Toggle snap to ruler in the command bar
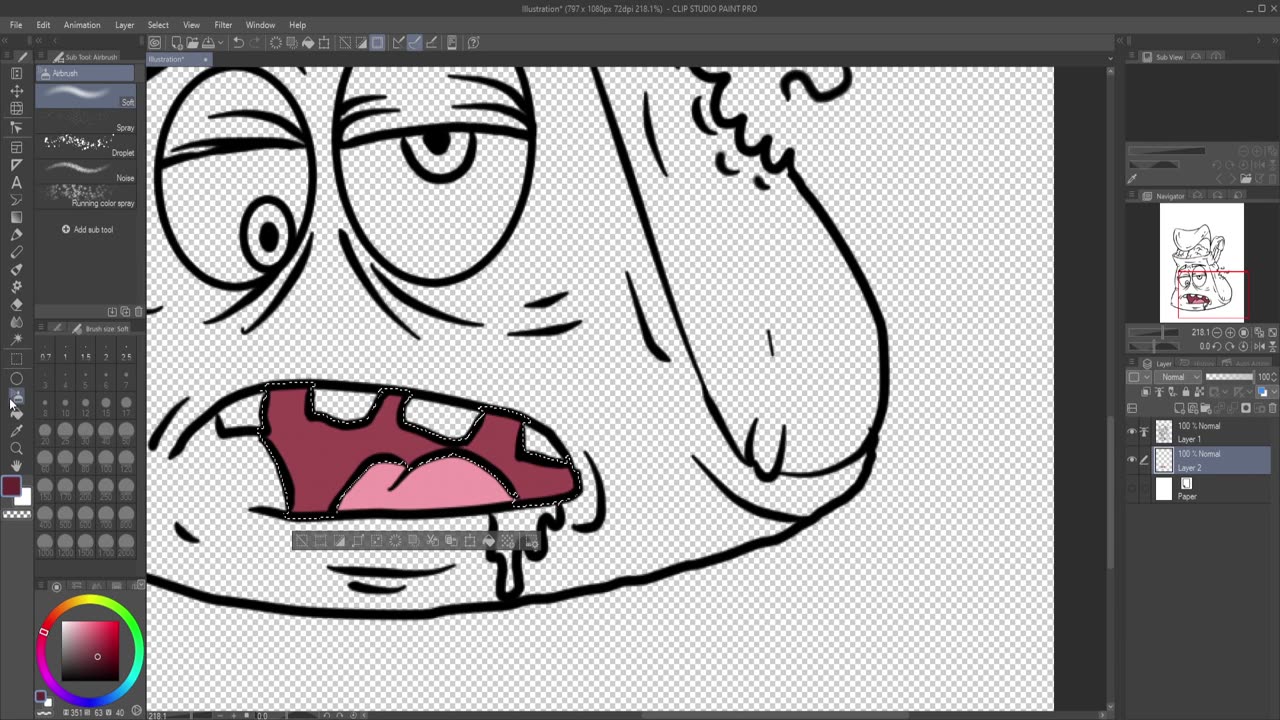The width and height of the screenshot is (1280, 720). (x=398, y=43)
